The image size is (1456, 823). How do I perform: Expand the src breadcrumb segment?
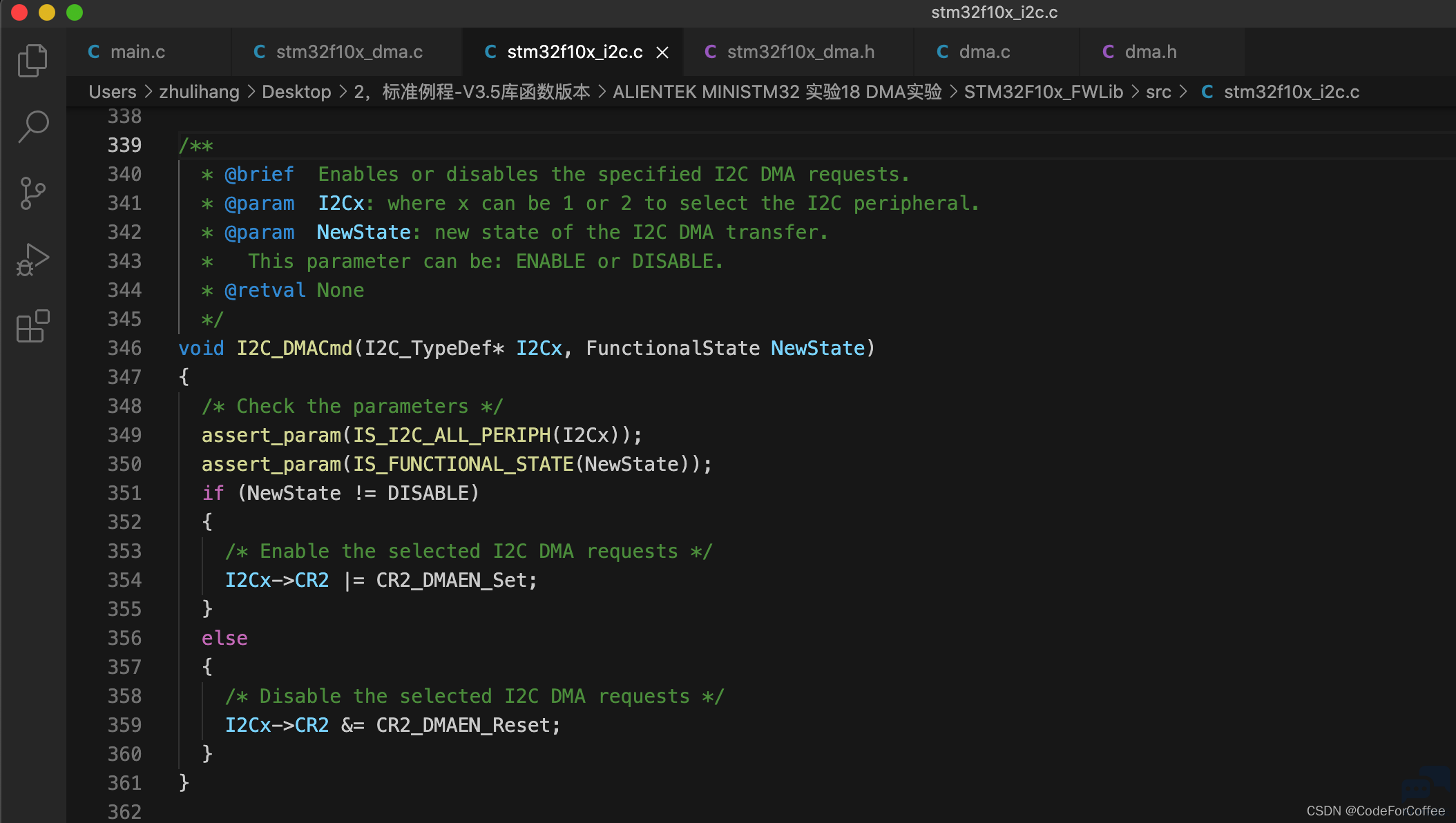point(1158,92)
